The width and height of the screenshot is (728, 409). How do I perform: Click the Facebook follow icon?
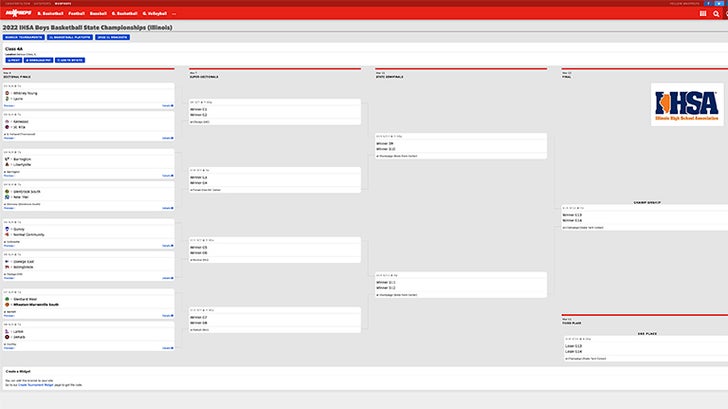pos(708,3)
